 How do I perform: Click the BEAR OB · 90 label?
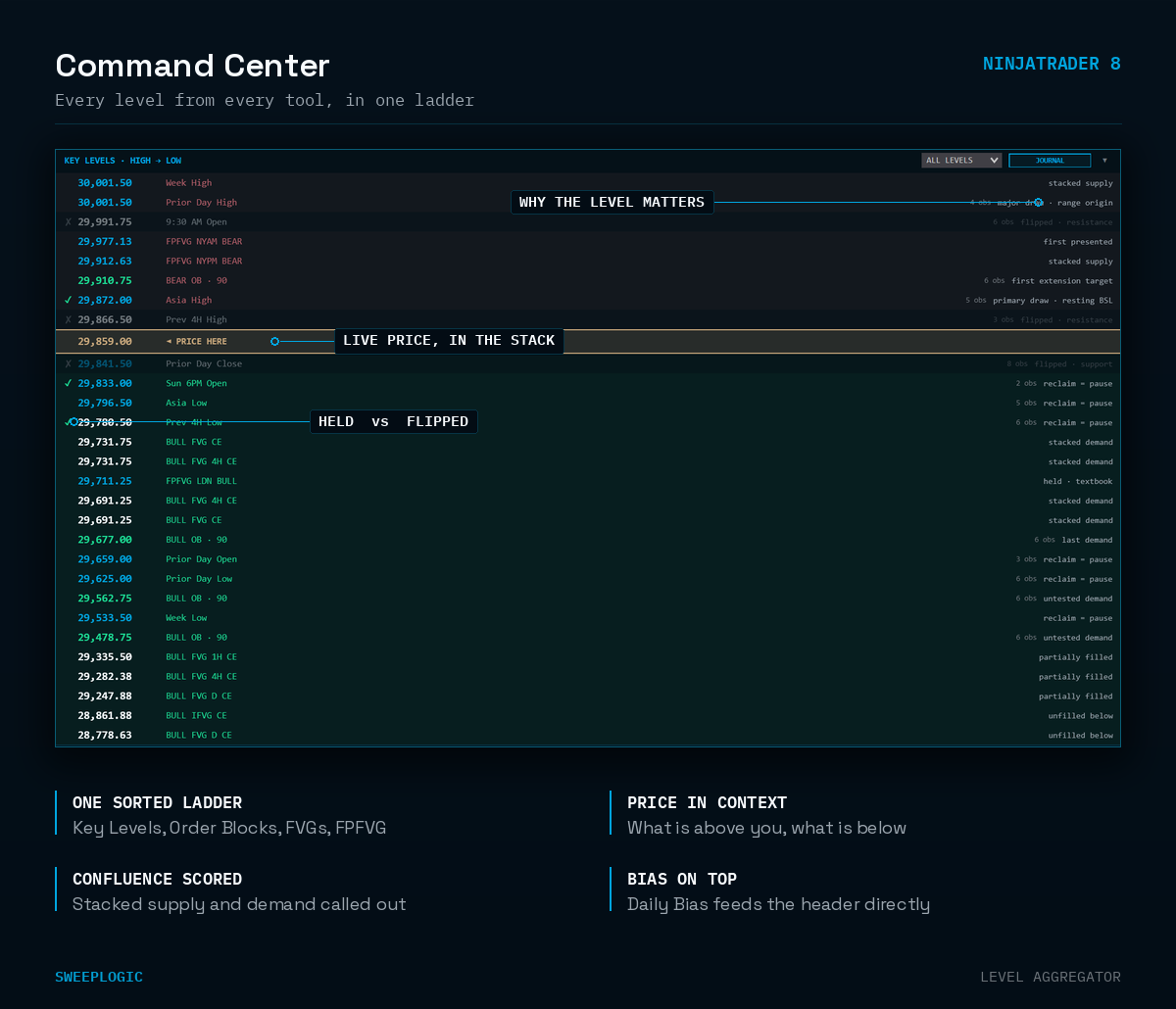pyautogui.click(x=196, y=281)
